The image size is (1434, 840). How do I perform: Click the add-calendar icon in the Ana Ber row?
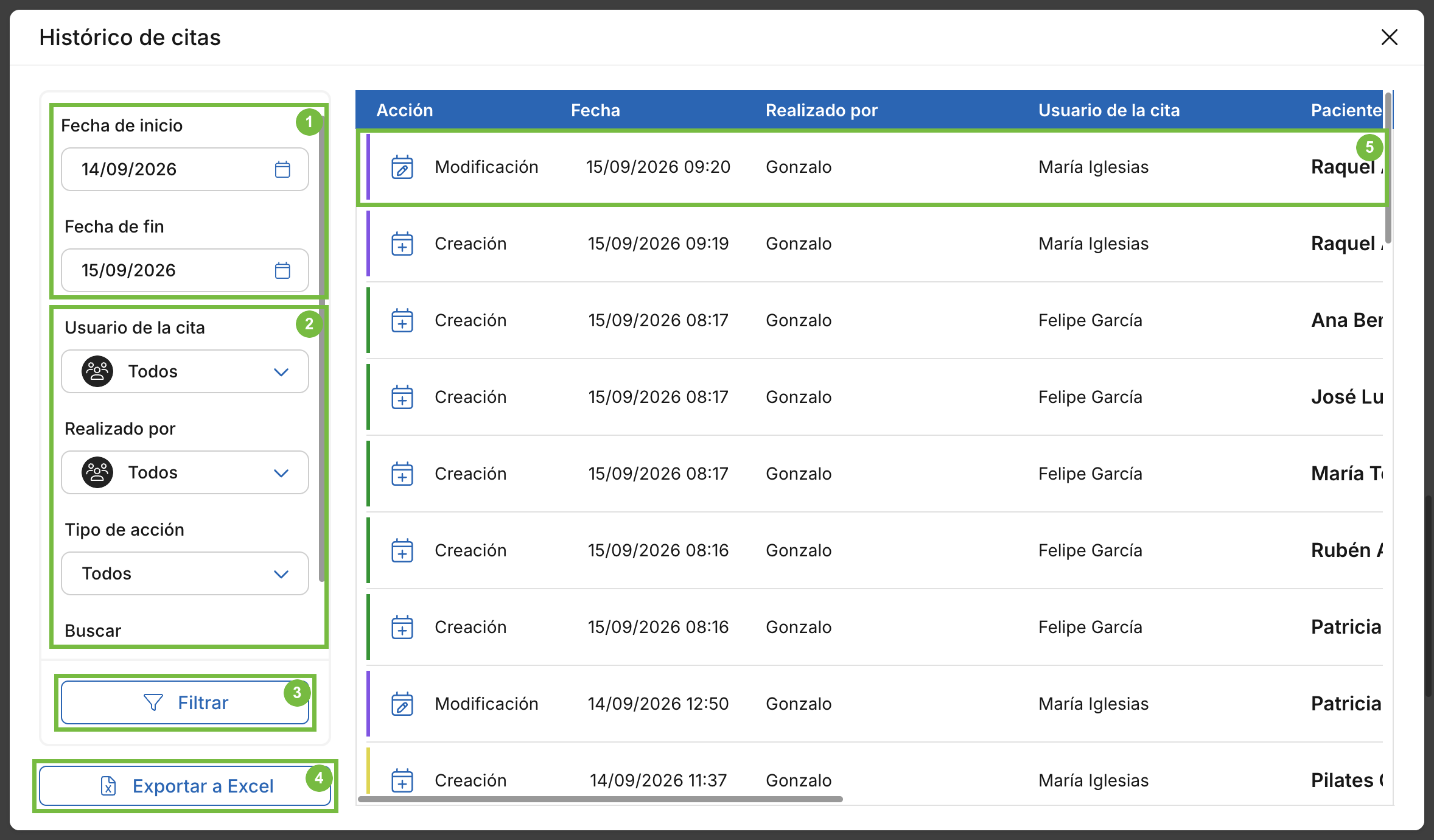pos(402,321)
